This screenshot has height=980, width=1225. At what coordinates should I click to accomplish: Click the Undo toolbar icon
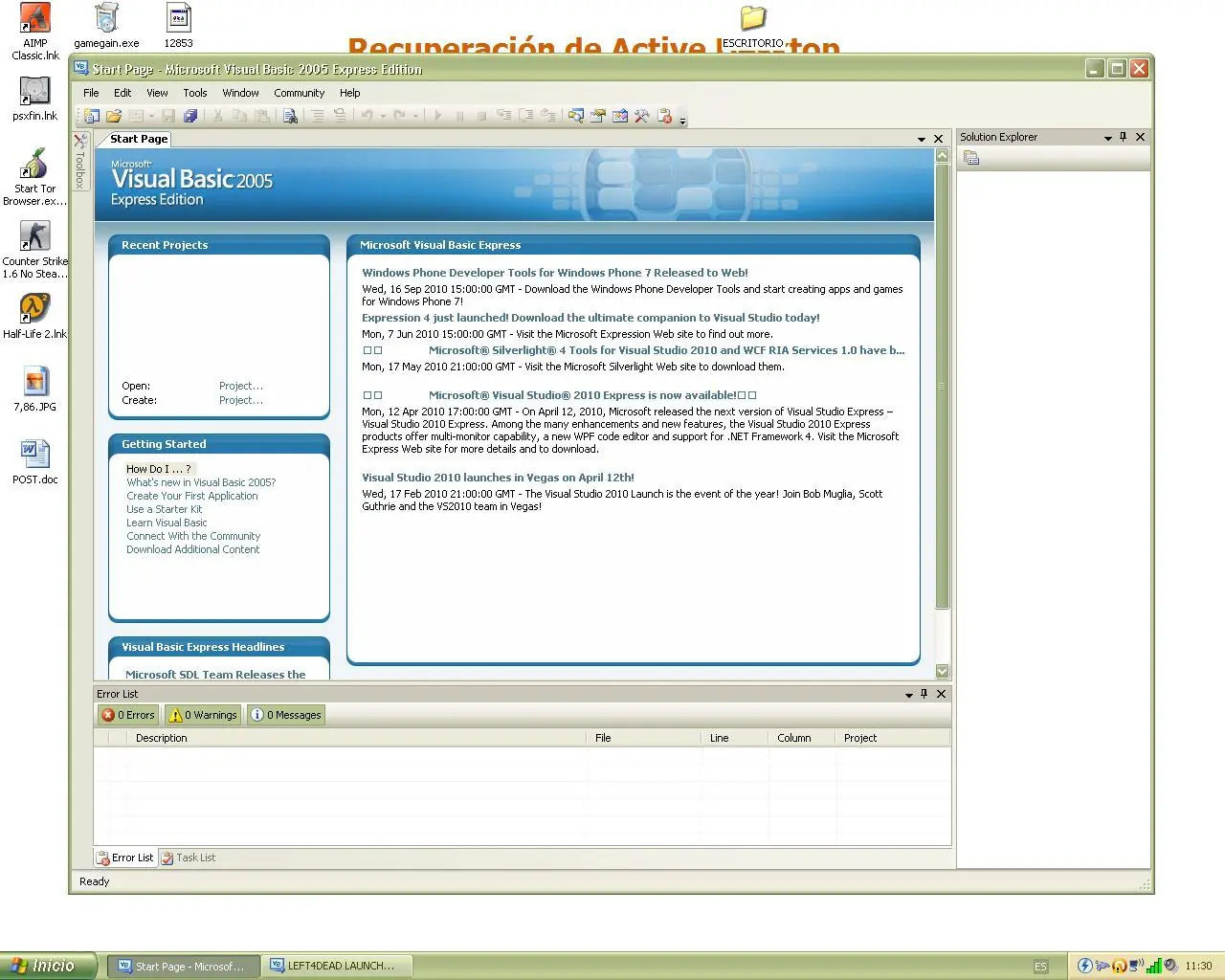[367, 116]
